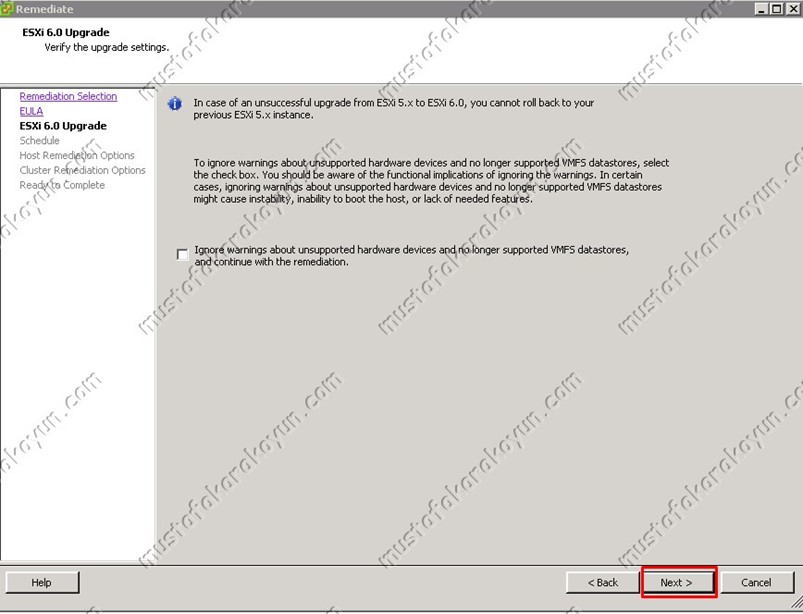Select the ESXi 6.0 Upgrade step in sidebar
The height and width of the screenshot is (614, 803).
pos(63,126)
